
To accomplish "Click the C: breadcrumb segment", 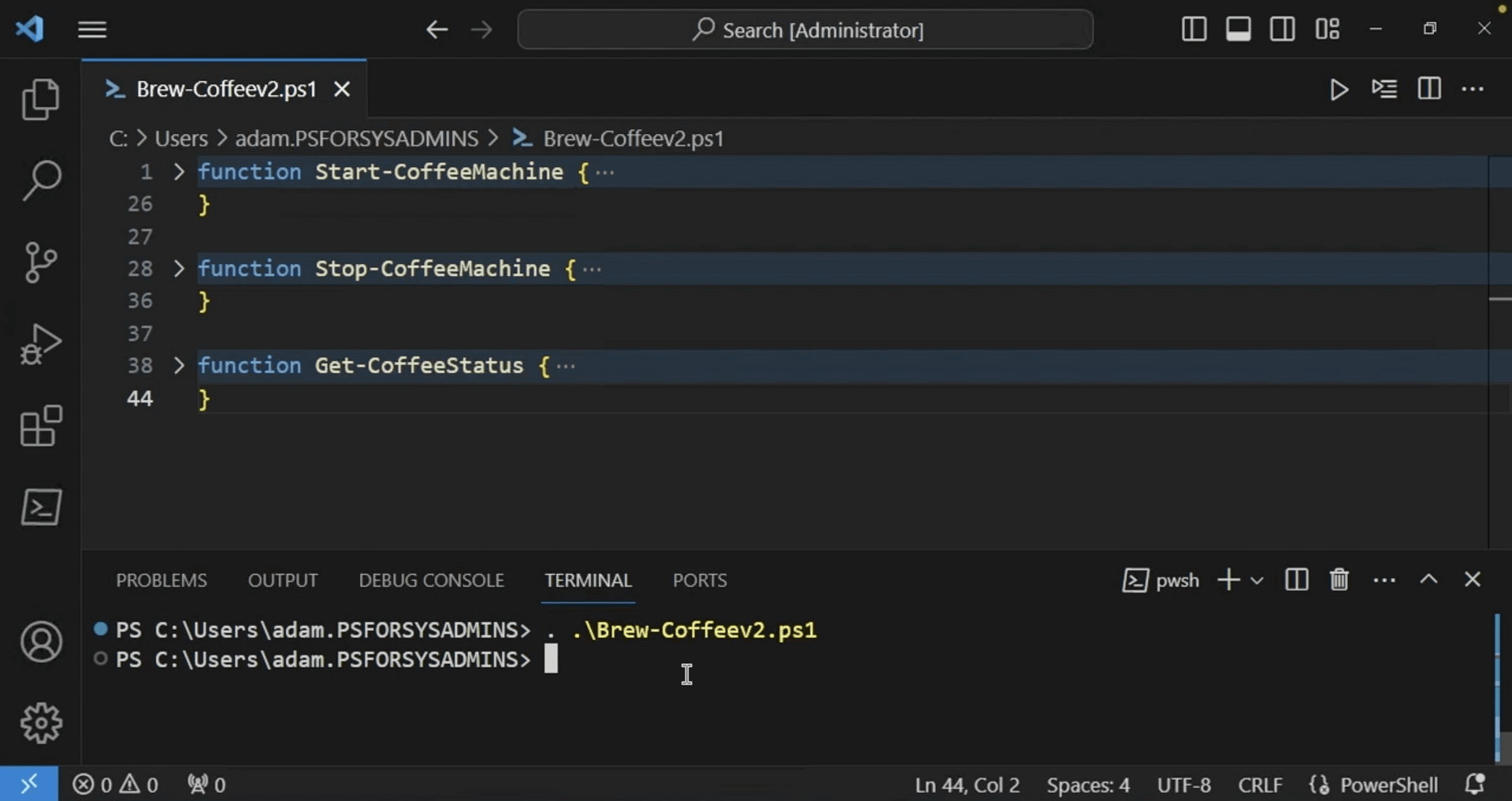I will click(x=118, y=139).
